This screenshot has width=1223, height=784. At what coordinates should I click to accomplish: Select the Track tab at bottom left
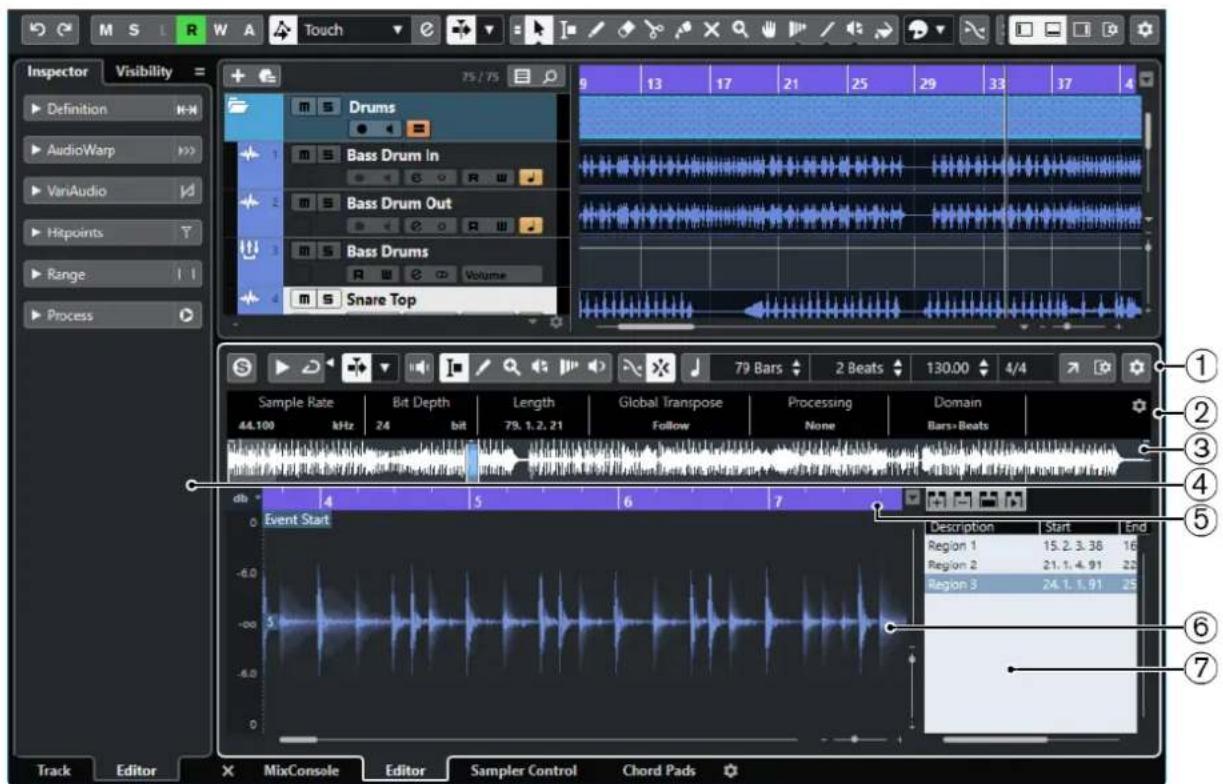coord(54,771)
